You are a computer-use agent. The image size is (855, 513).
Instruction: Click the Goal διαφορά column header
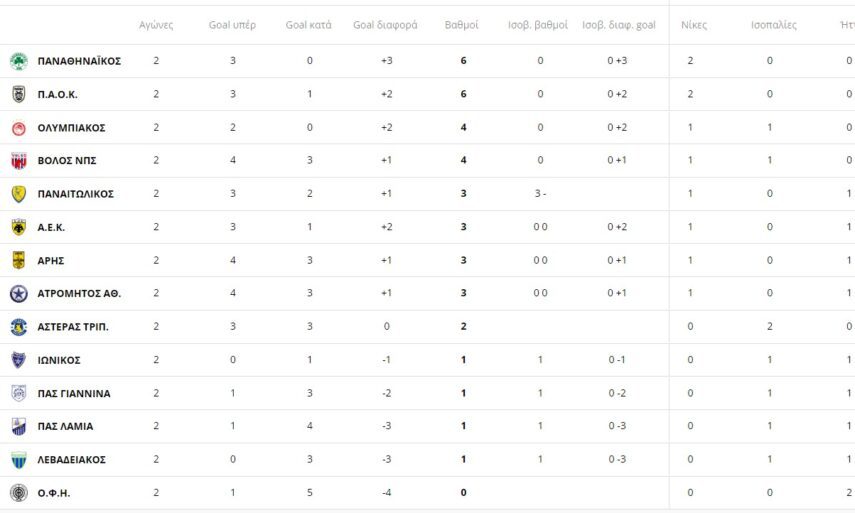385,25
